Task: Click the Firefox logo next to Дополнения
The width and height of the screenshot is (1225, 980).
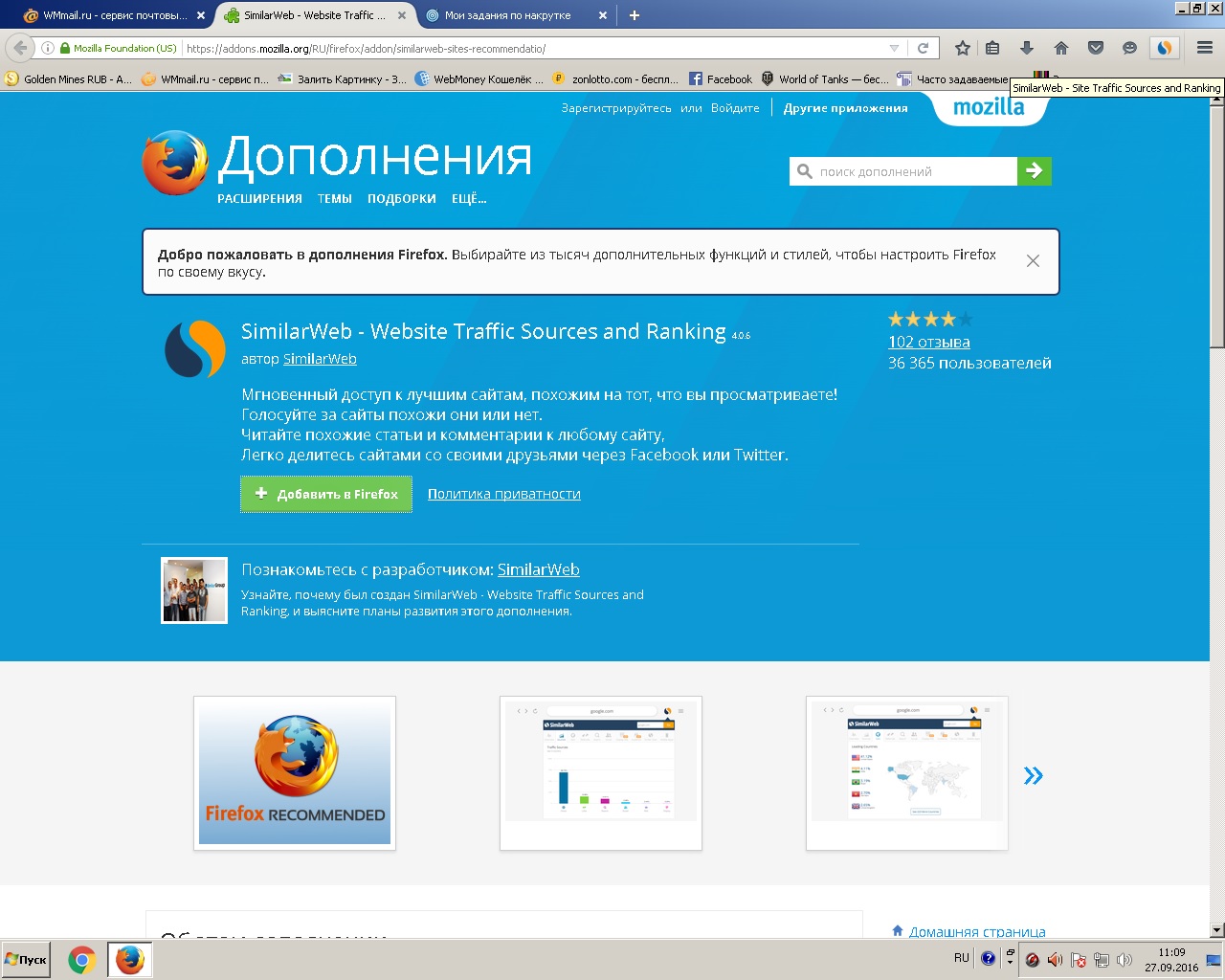Action: click(175, 163)
